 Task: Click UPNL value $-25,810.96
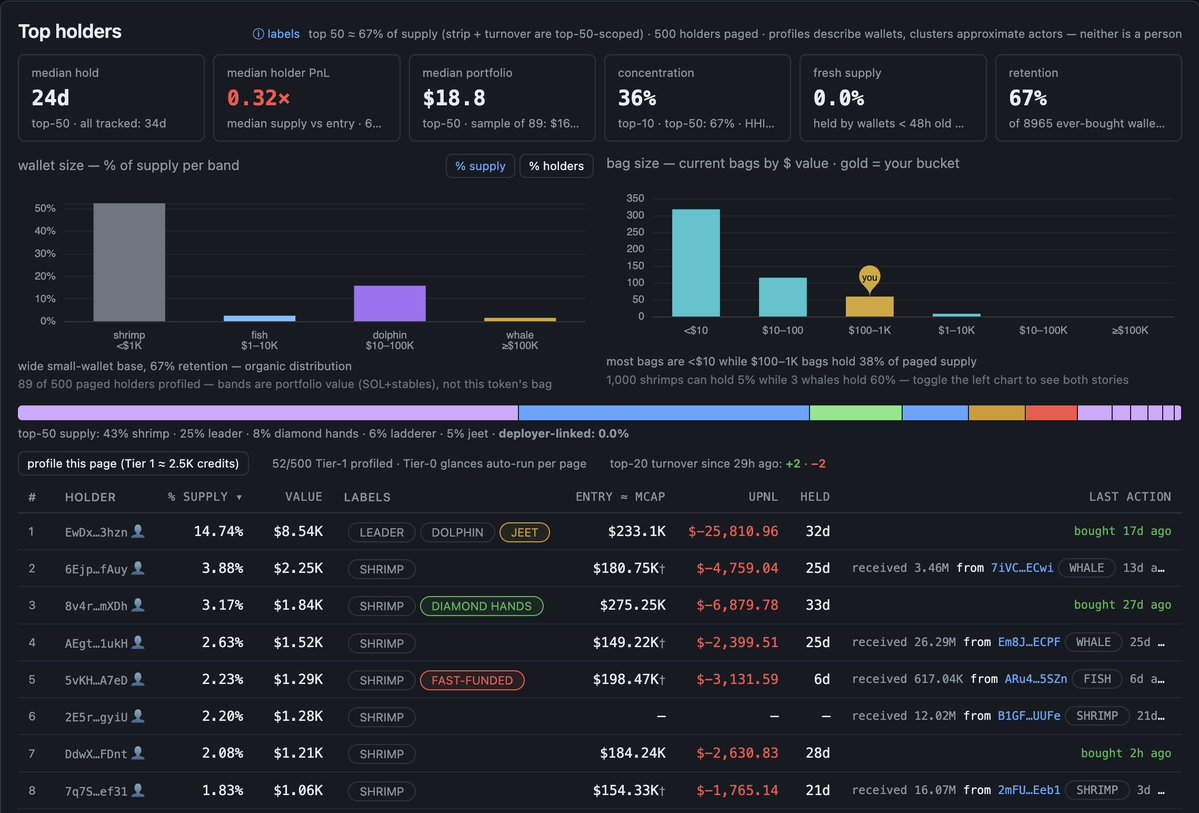click(733, 532)
